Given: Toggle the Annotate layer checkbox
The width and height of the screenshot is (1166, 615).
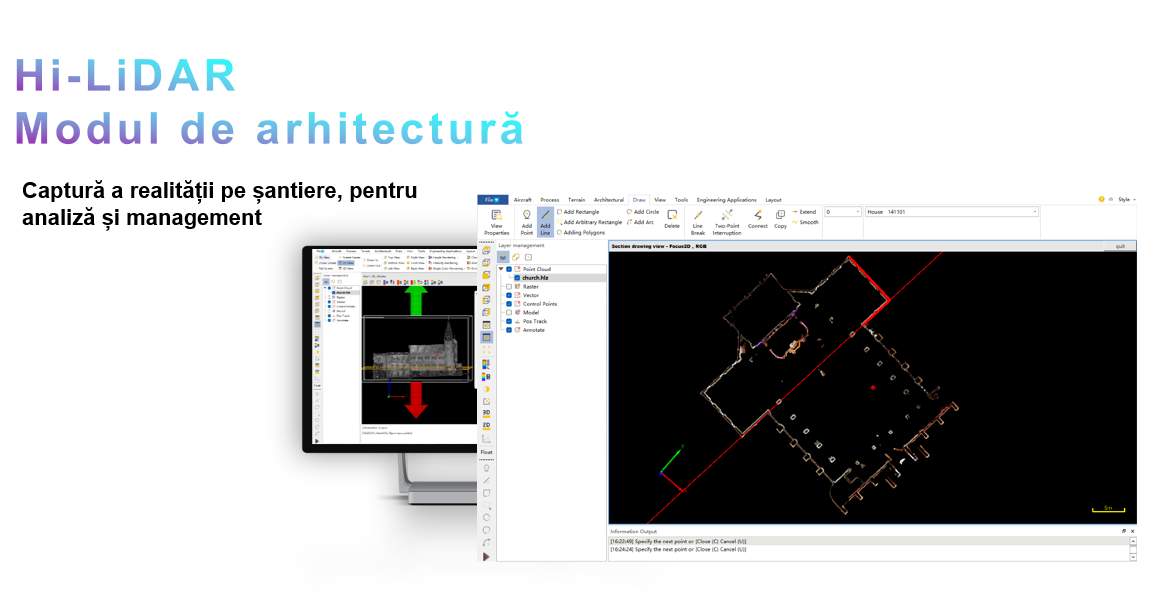Looking at the screenshot, I should point(509,330).
